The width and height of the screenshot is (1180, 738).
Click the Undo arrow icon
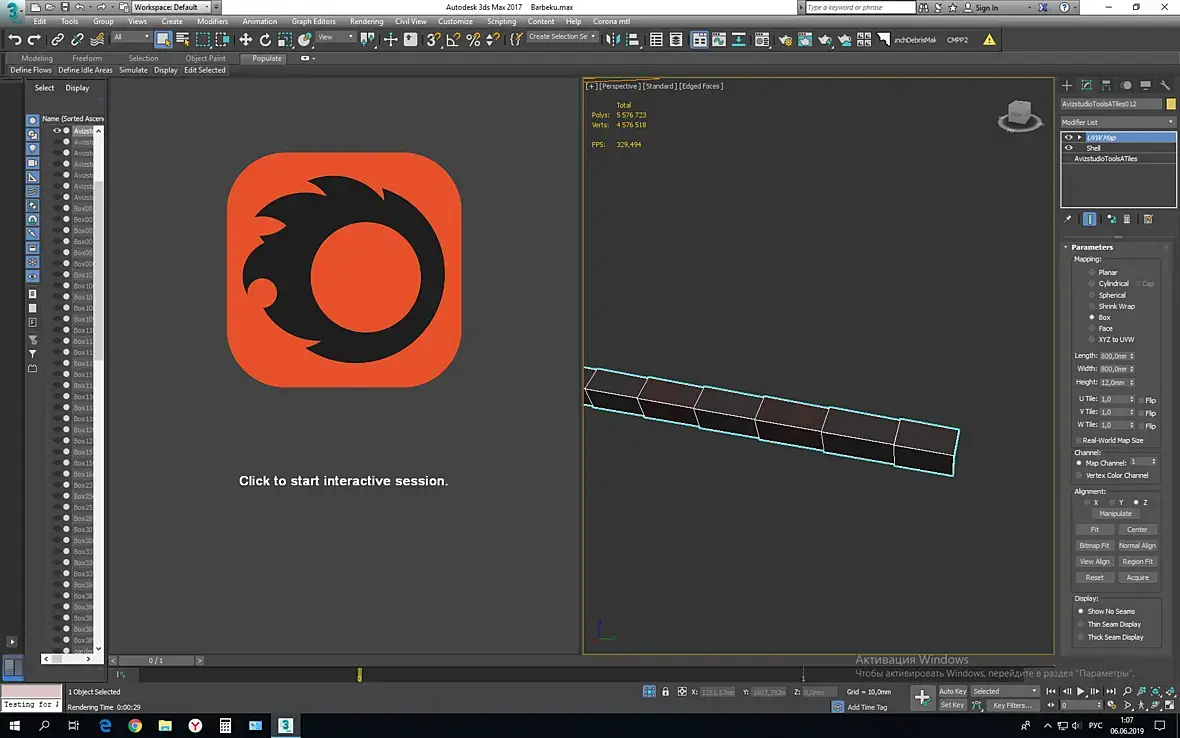[15, 40]
